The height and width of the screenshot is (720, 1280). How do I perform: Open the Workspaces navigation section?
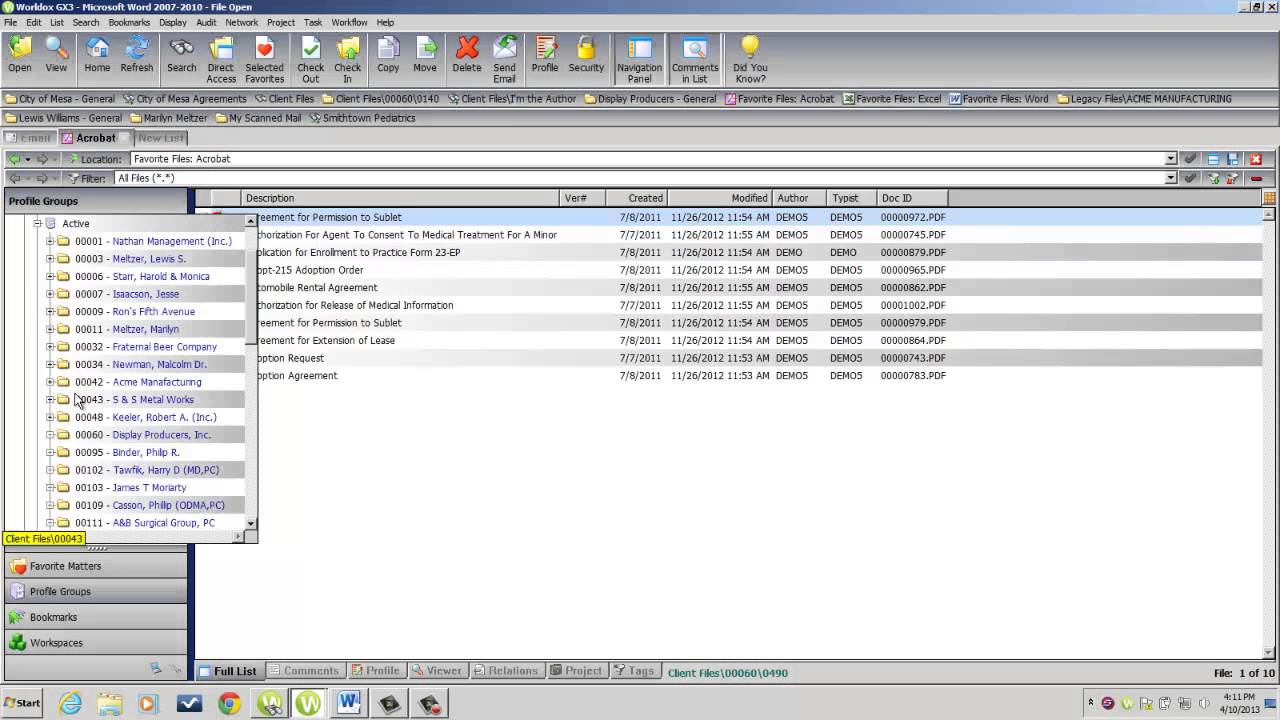(56, 643)
